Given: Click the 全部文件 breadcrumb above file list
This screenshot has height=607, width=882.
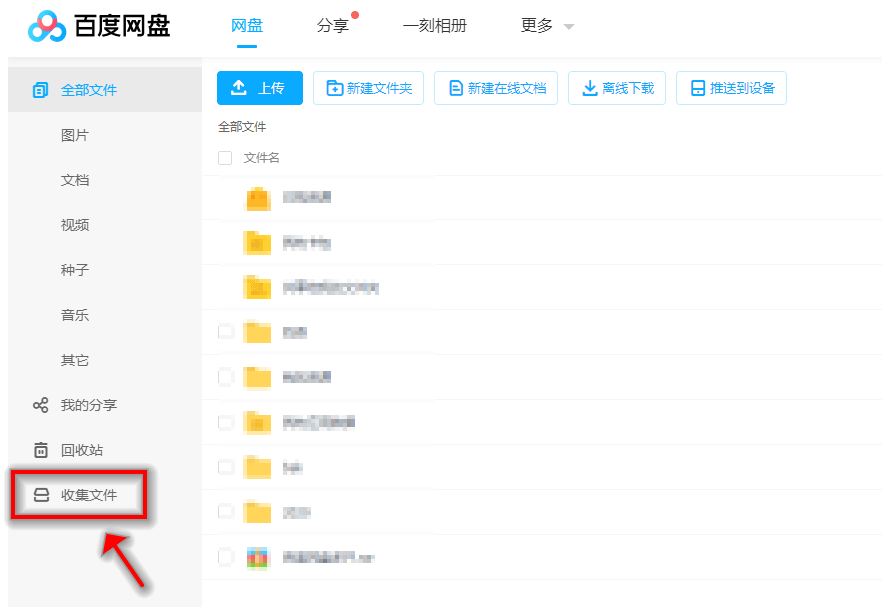Looking at the screenshot, I should (x=242, y=127).
